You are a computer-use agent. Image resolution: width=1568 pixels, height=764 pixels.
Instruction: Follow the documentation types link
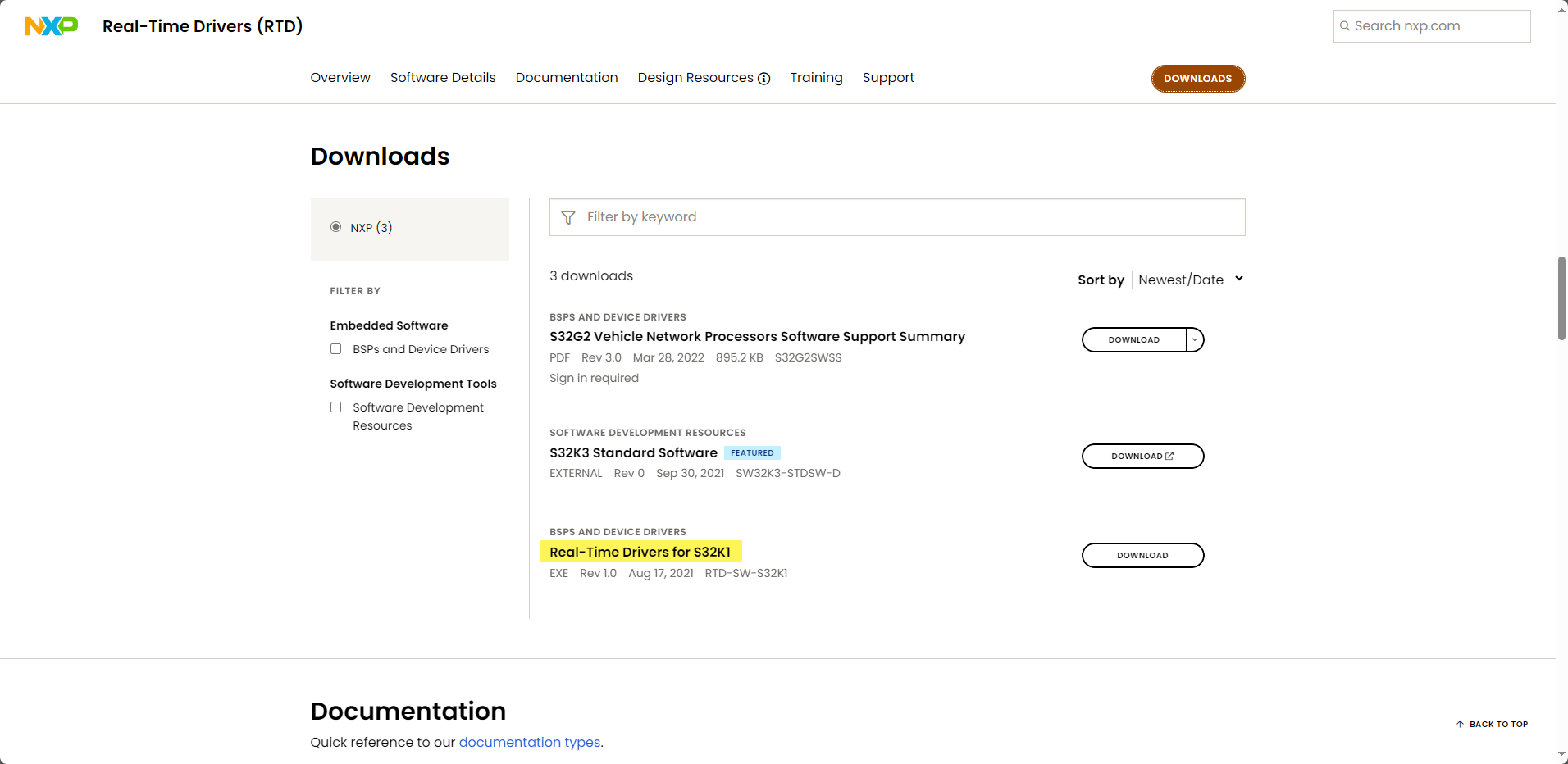pos(530,742)
